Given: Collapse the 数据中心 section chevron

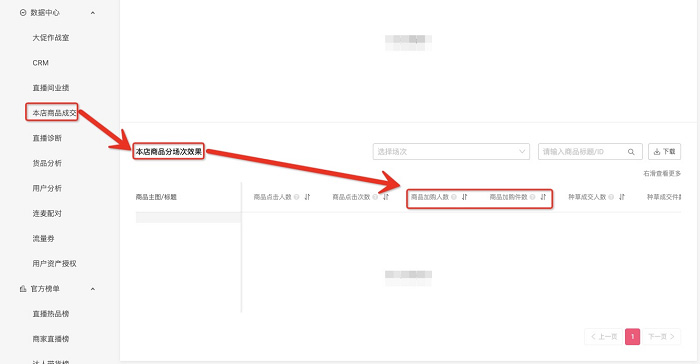Looking at the screenshot, I should tap(92, 13).
